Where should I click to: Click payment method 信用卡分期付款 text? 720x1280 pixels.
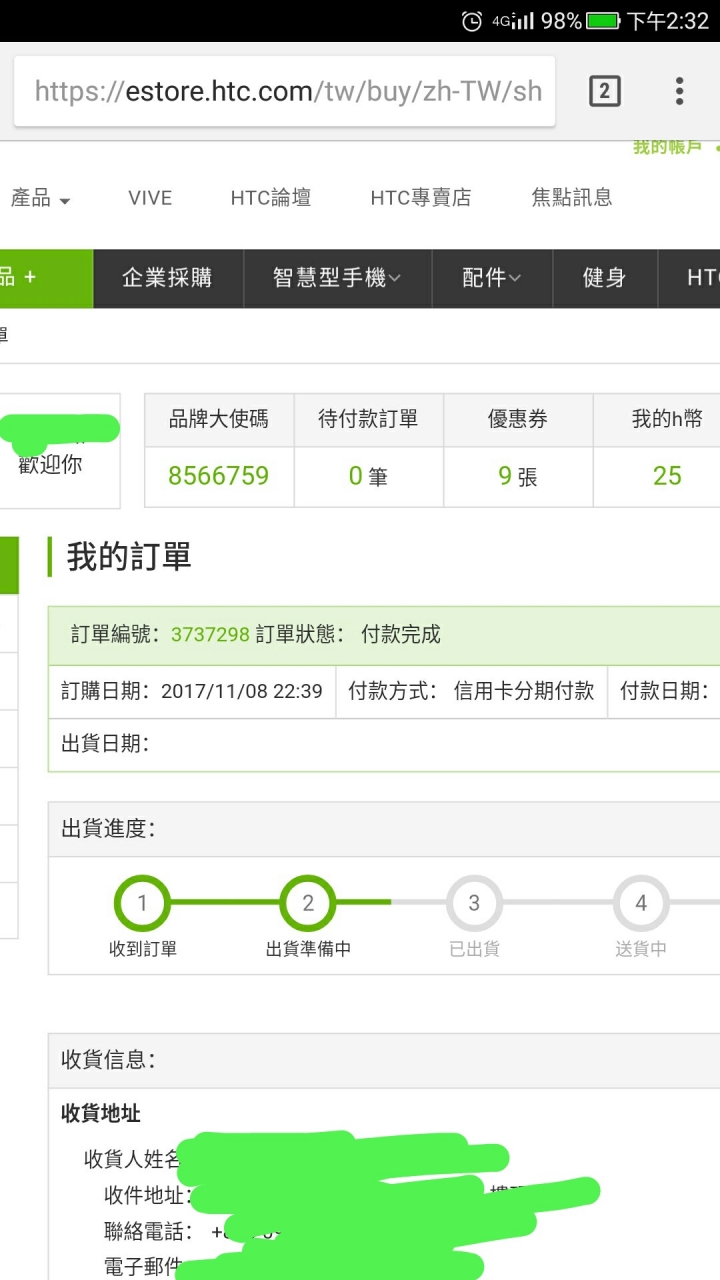pos(524,691)
